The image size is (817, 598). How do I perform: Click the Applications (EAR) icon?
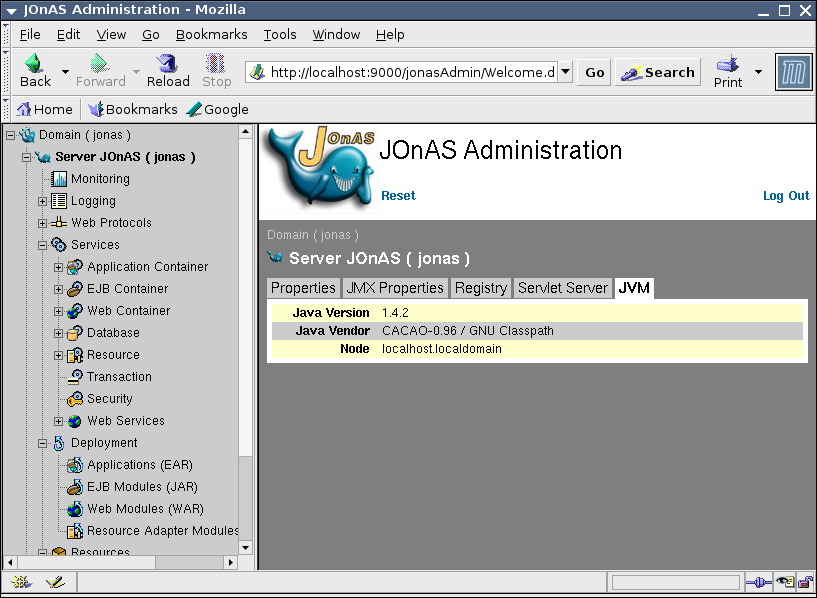click(75, 465)
